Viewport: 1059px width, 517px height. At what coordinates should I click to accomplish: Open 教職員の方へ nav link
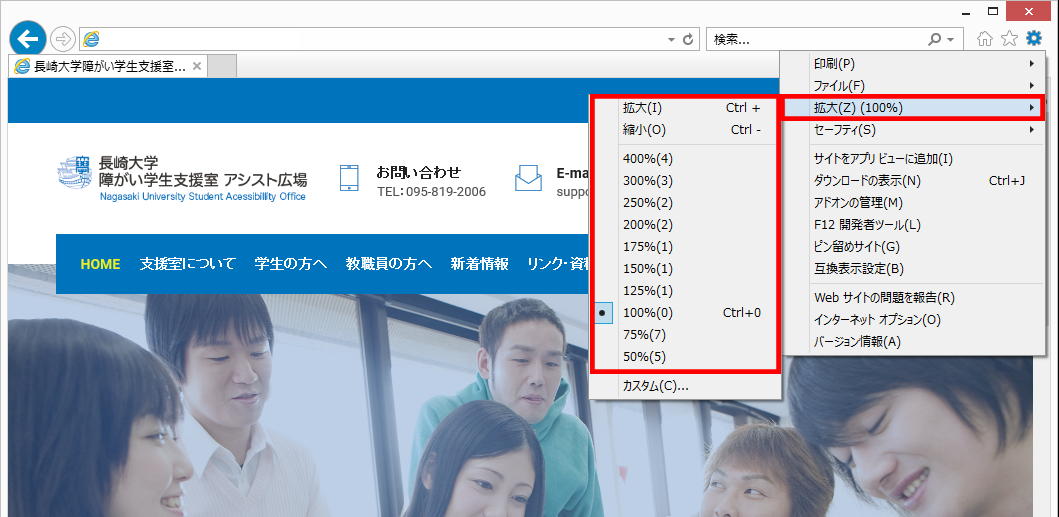pyautogui.click(x=388, y=264)
